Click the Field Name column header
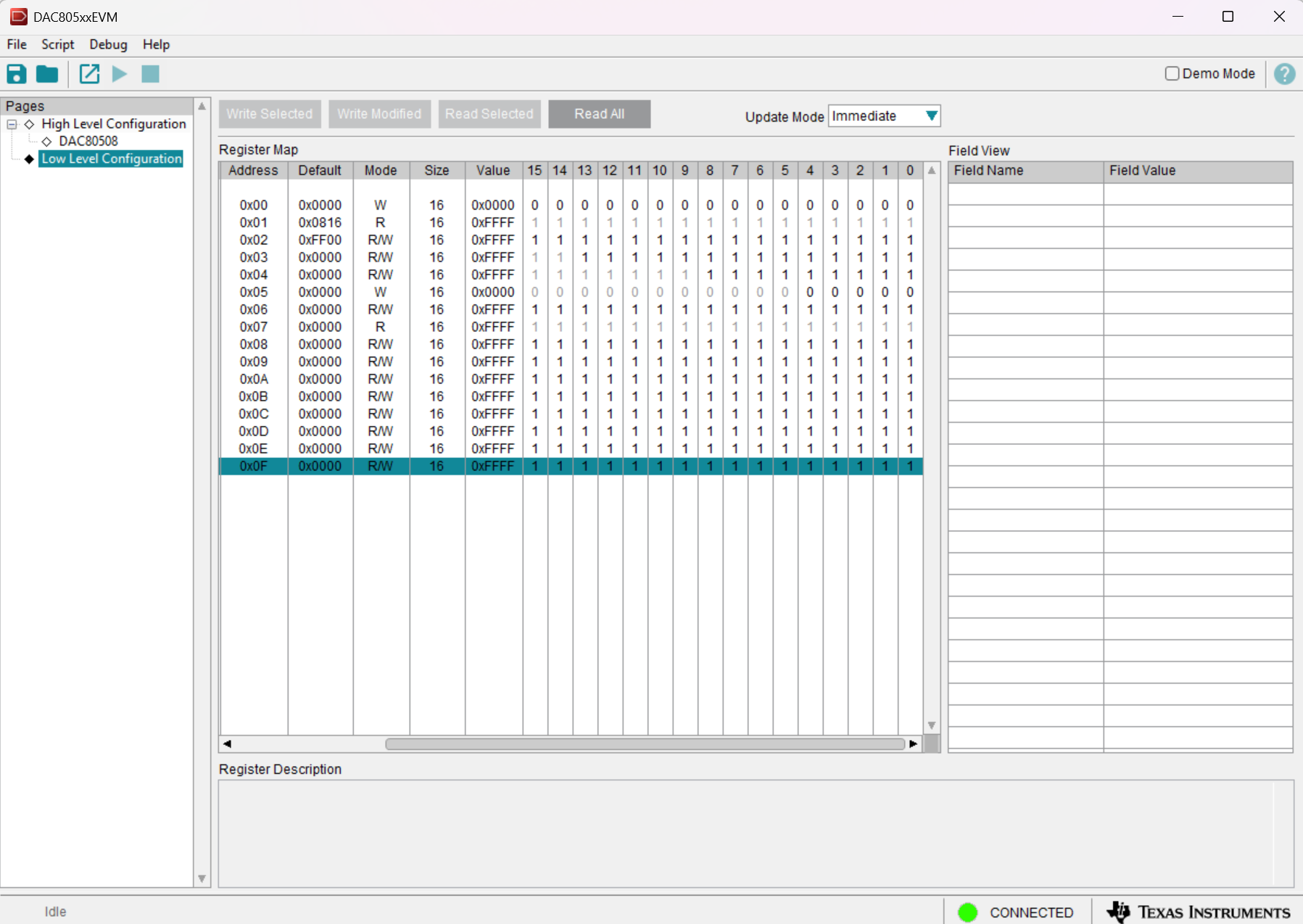Screen dimensions: 1303x924 pyautogui.click(x=1026, y=171)
